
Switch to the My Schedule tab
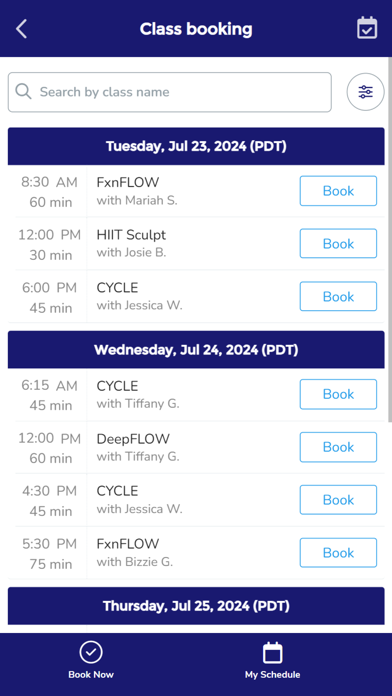point(273,660)
